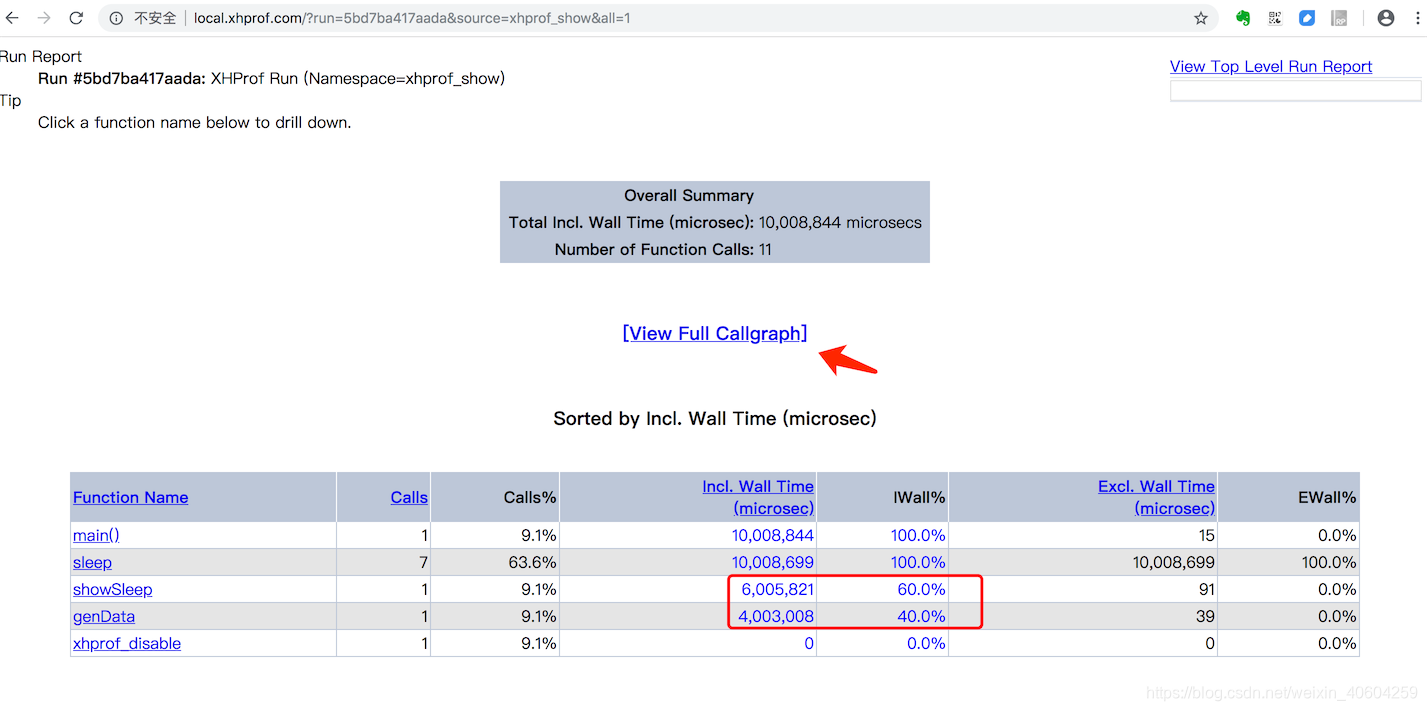Open the Evernote elephant extension
This screenshot has height=711, width=1427.
1243,18
